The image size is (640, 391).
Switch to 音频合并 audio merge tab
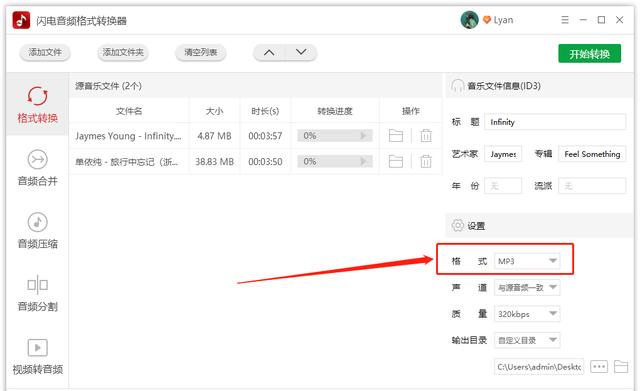pos(38,167)
